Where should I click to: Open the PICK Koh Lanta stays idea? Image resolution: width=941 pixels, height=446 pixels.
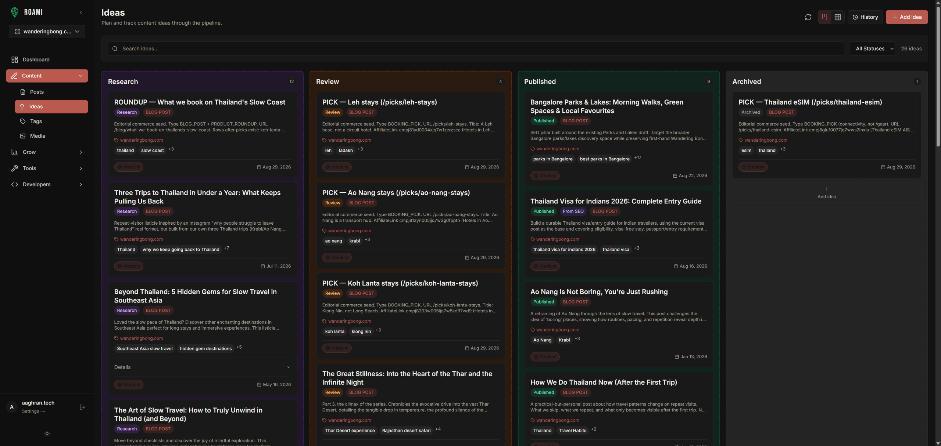pos(400,283)
